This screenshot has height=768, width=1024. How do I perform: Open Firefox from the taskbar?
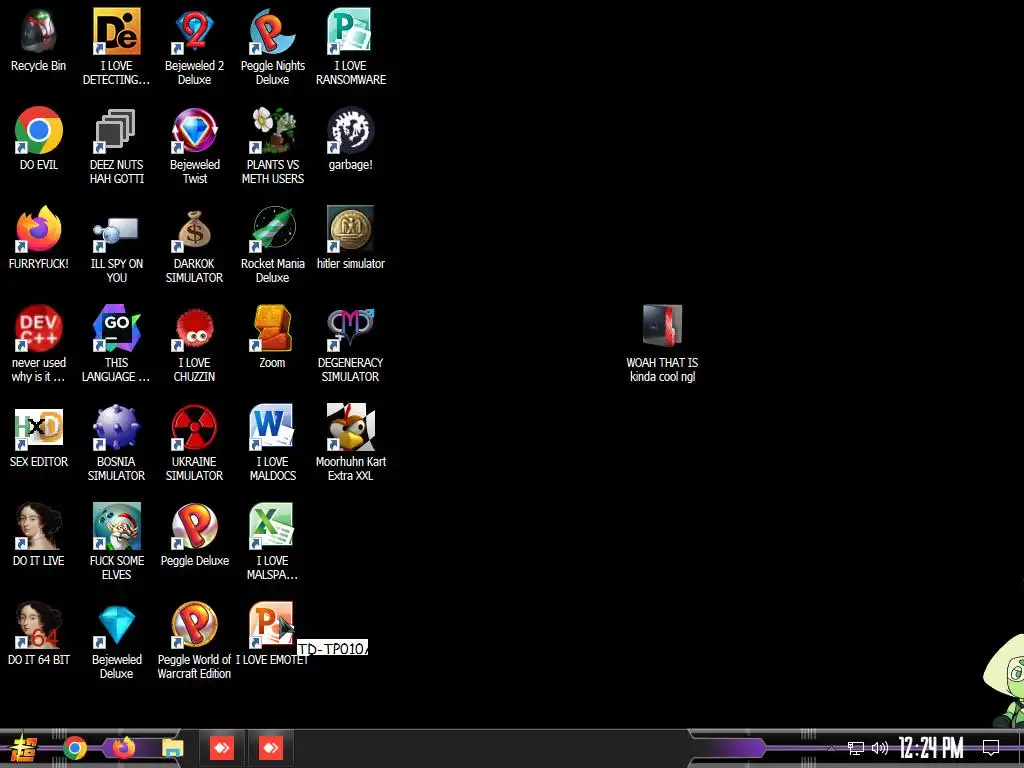click(123, 748)
